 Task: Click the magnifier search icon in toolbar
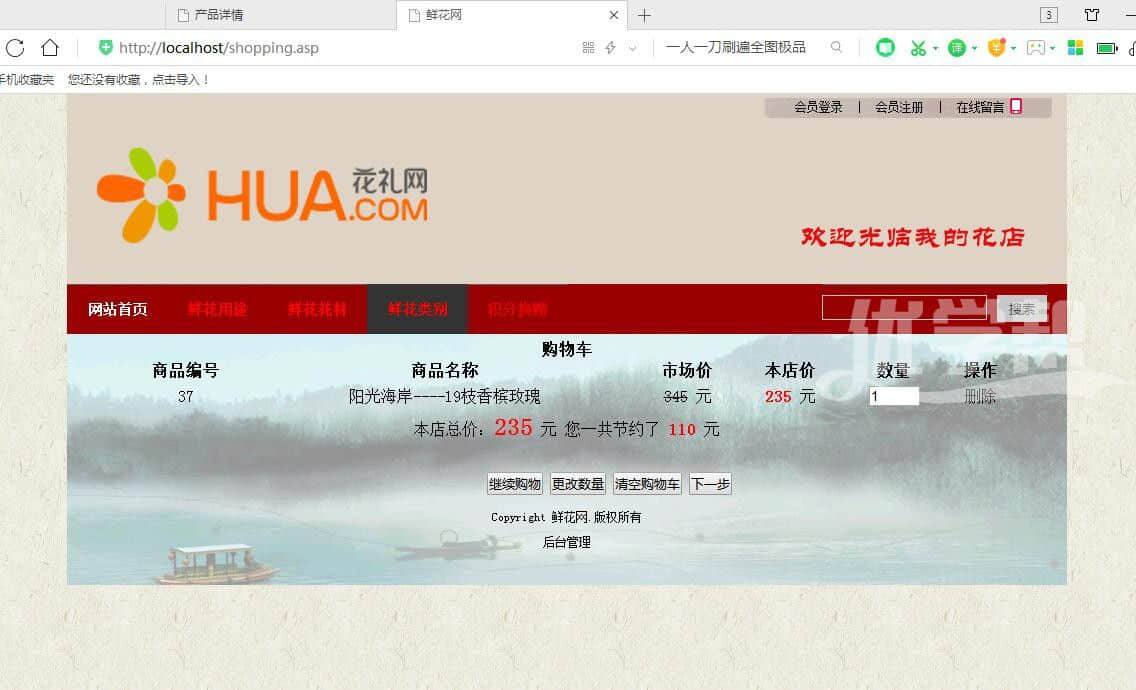pos(836,47)
